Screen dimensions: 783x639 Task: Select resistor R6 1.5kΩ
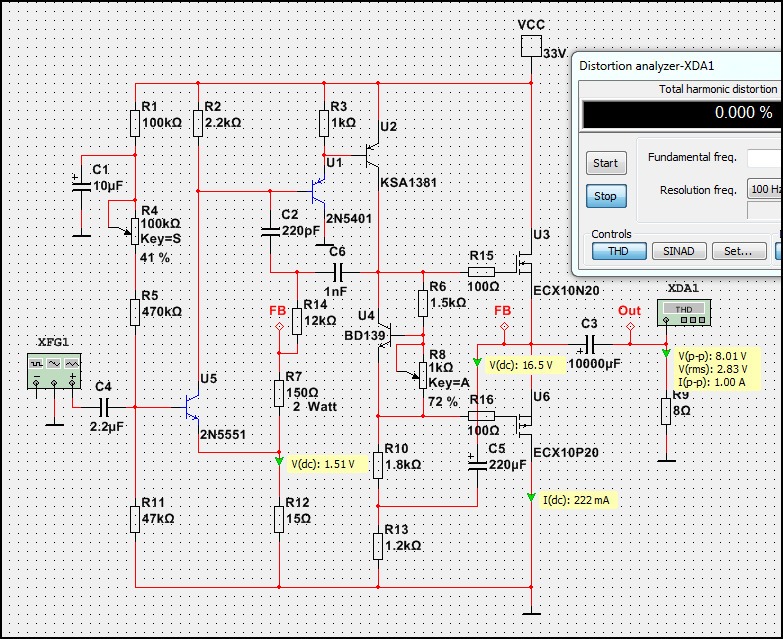(x=423, y=304)
